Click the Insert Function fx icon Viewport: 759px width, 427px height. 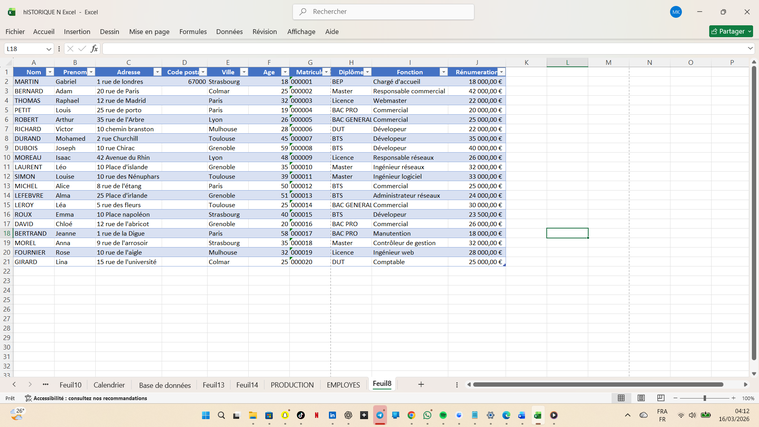[94, 48]
